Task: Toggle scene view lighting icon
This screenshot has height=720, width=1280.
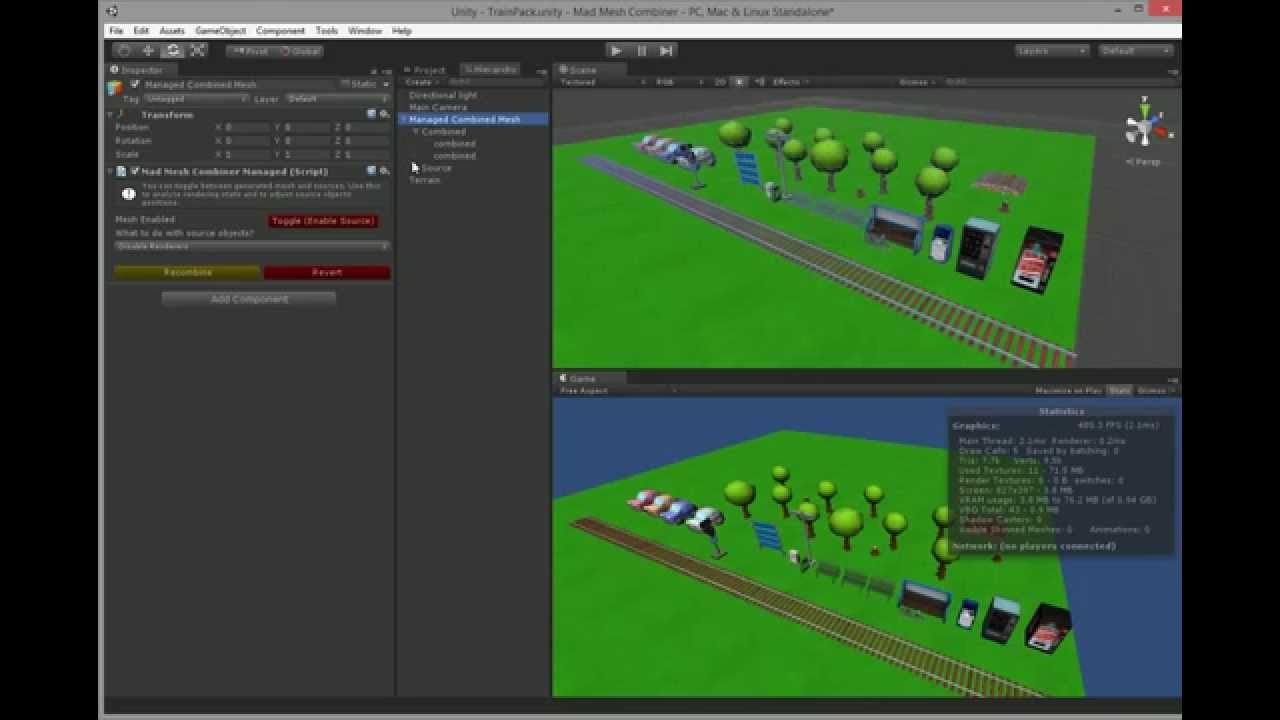Action: tap(739, 82)
